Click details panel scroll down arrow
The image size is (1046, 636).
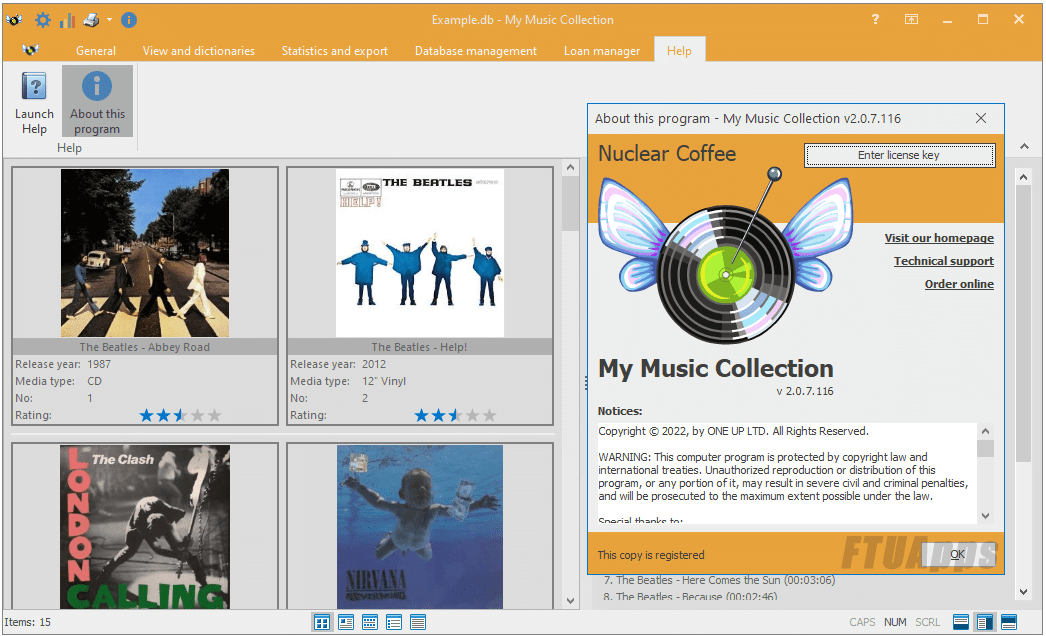1024,592
